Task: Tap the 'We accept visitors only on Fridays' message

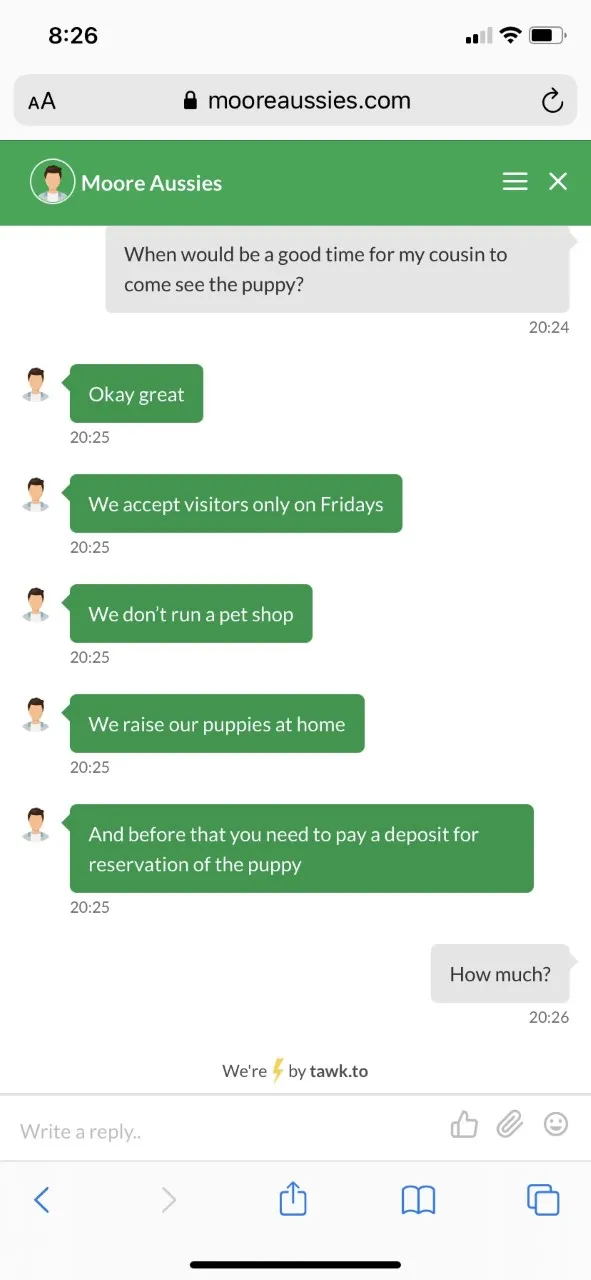Action: point(236,504)
